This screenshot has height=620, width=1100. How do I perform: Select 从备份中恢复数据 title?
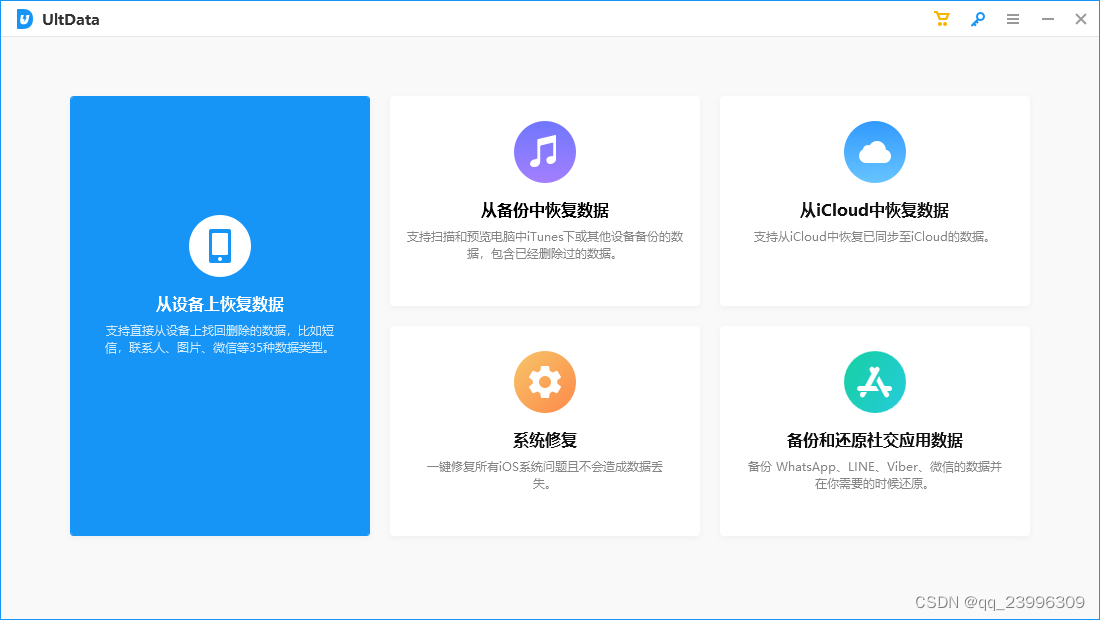pos(544,210)
